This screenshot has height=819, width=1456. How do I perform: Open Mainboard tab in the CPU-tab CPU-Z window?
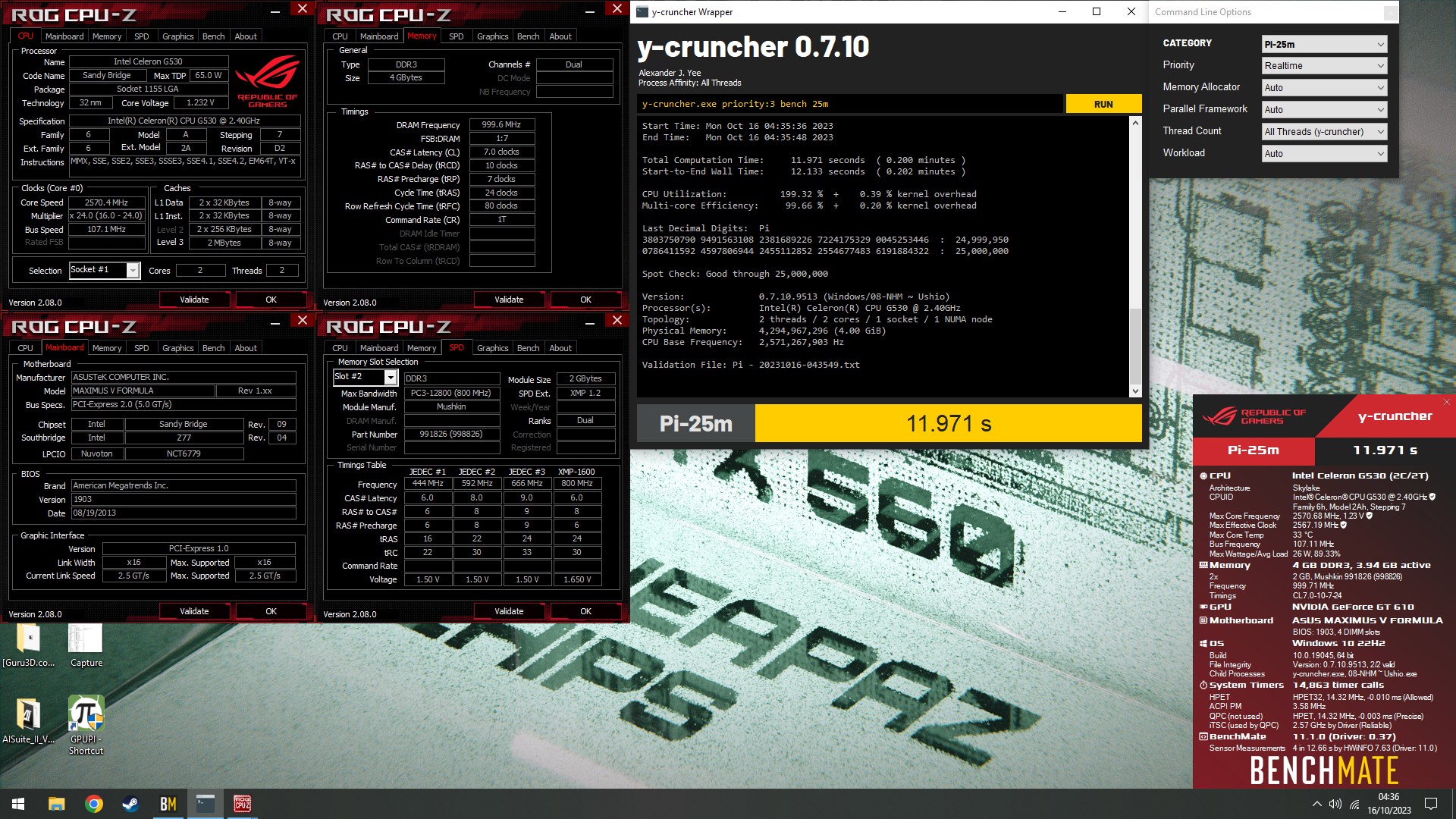pos(64,36)
